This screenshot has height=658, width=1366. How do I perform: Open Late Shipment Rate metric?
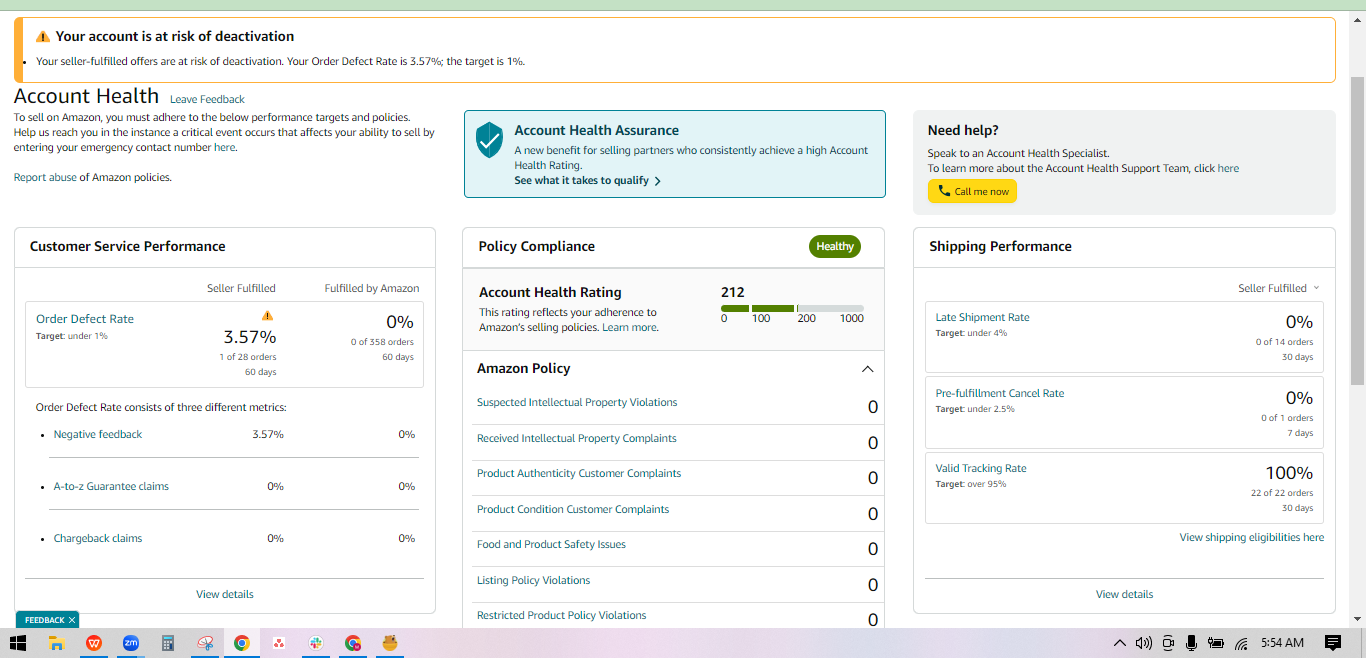tap(982, 317)
